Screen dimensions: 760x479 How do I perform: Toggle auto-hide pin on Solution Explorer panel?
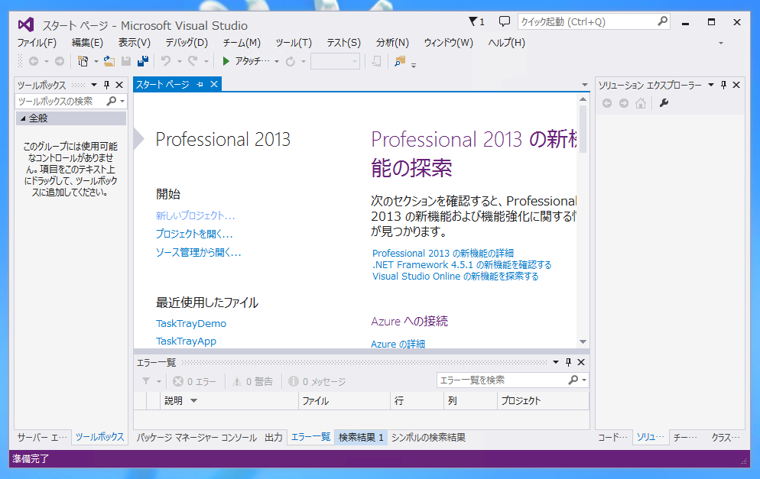tap(724, 85)
